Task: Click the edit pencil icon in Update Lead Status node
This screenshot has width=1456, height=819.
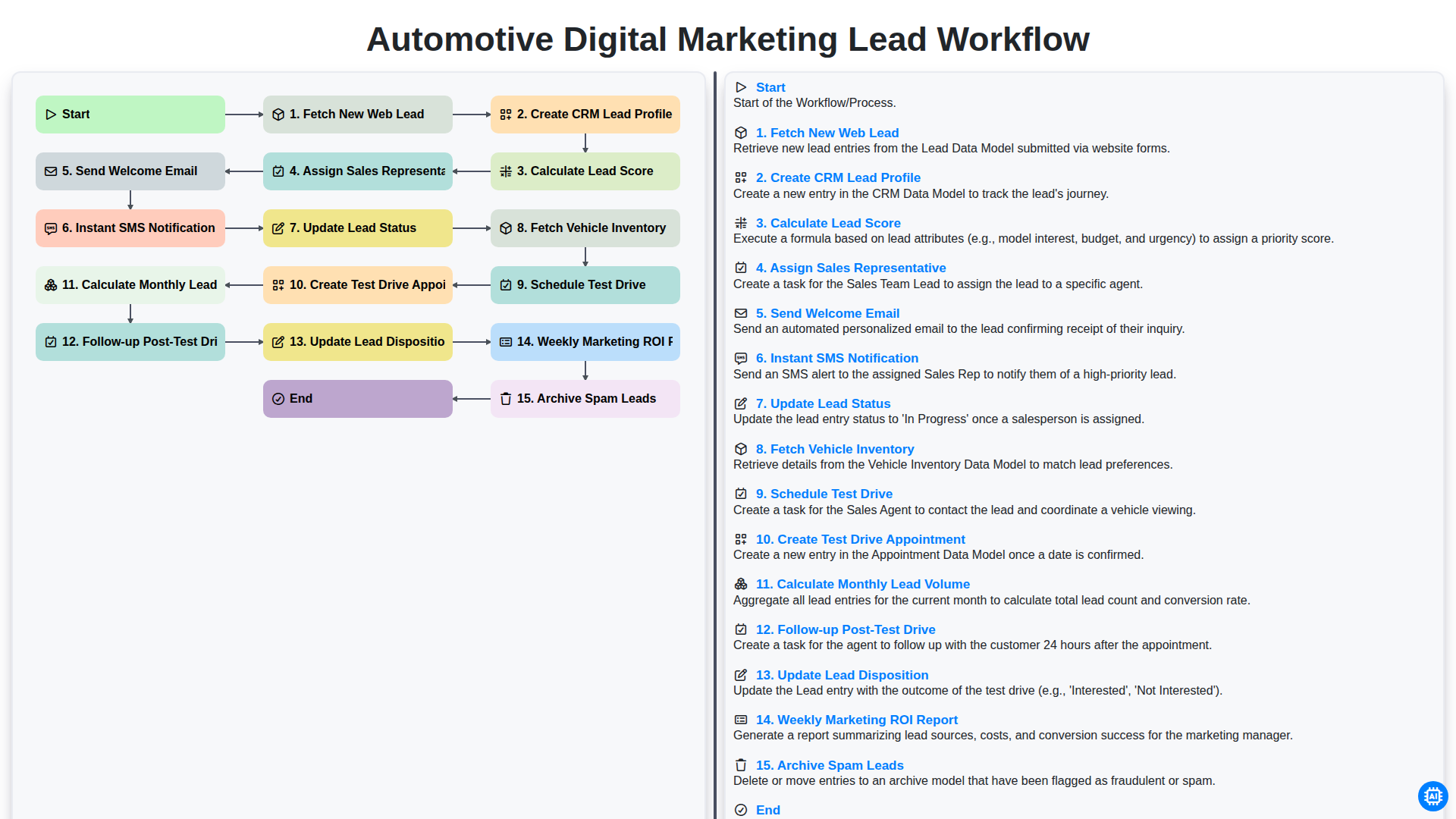Action: (278, 228)
